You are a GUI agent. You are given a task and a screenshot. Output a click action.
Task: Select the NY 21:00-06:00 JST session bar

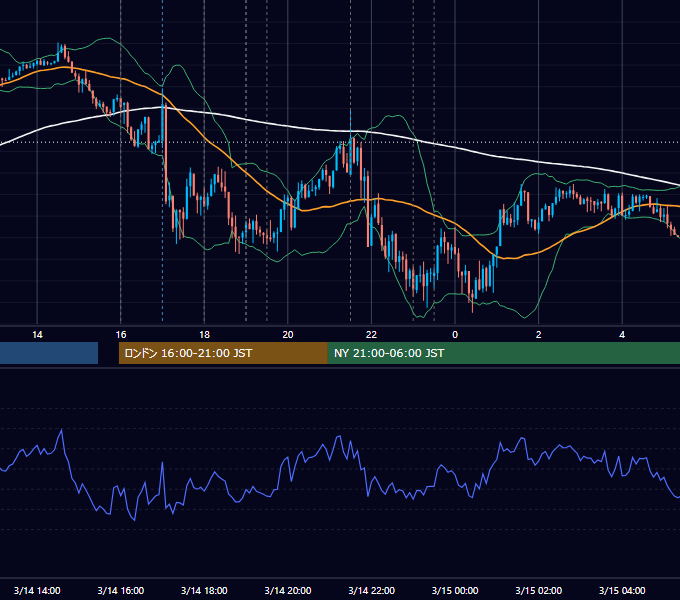click(x=503, y=353)
